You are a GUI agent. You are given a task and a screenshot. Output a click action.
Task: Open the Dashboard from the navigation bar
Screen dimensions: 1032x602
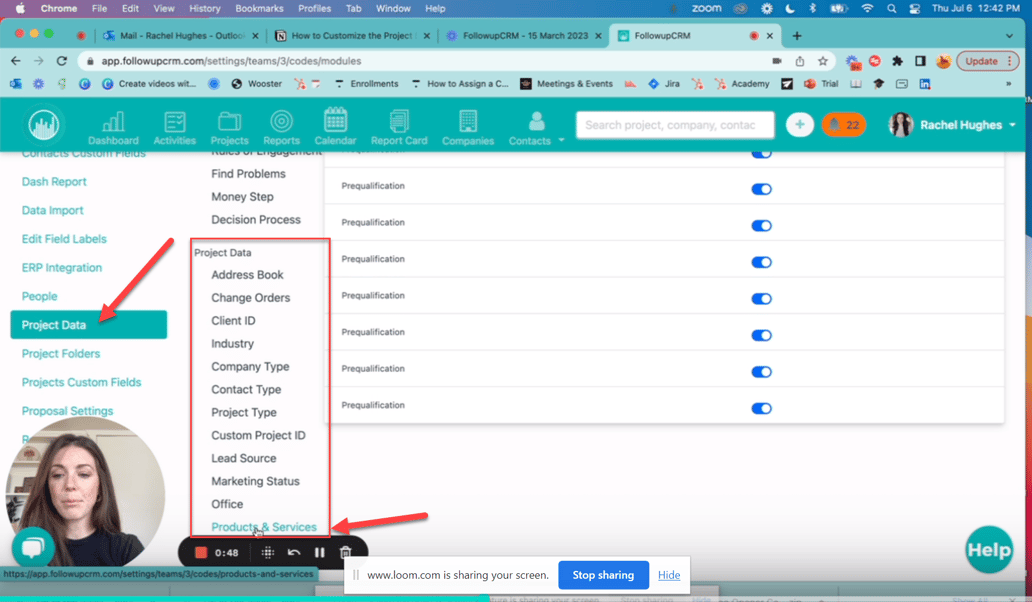[x=113, y=125]
